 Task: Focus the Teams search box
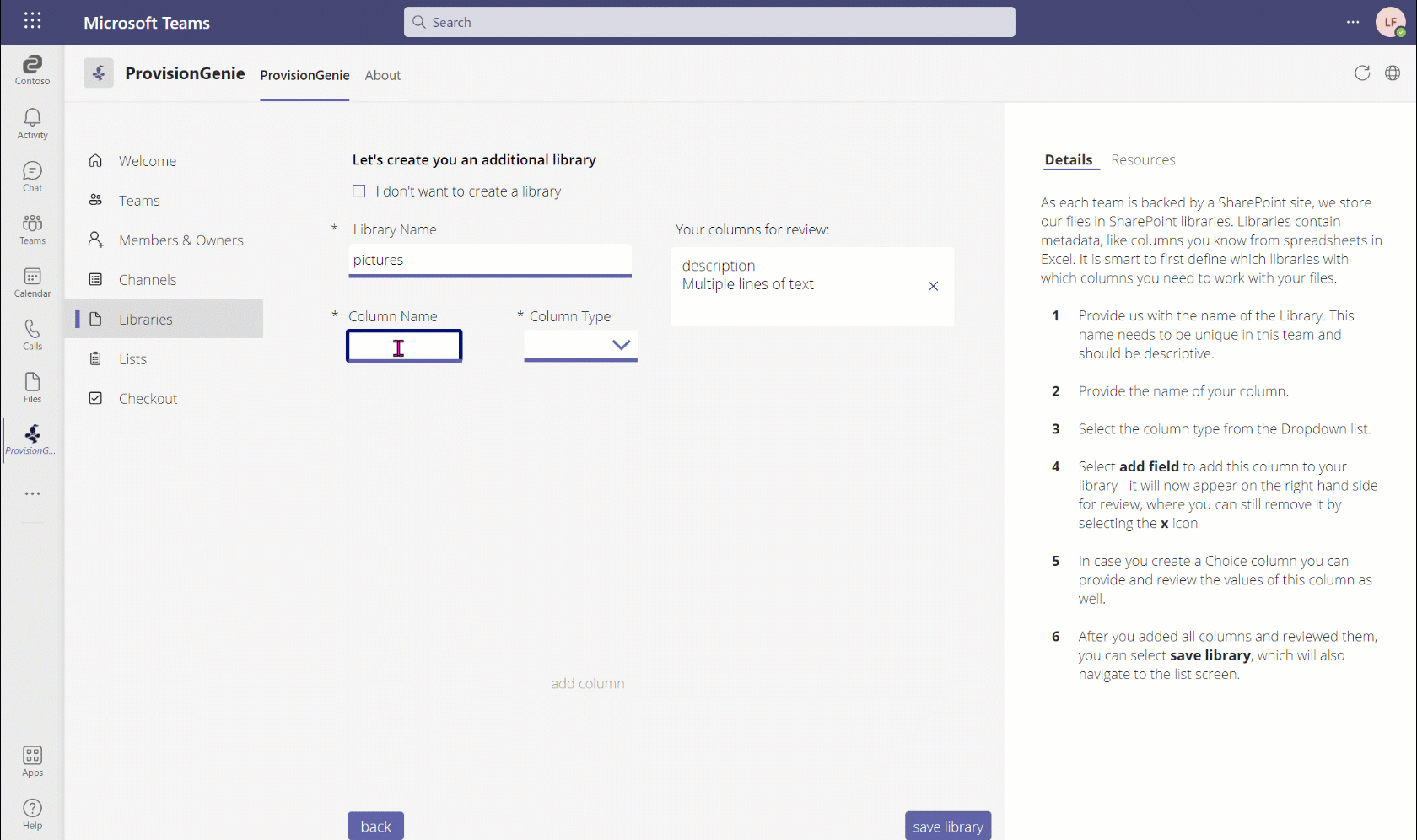coord(709,22)
